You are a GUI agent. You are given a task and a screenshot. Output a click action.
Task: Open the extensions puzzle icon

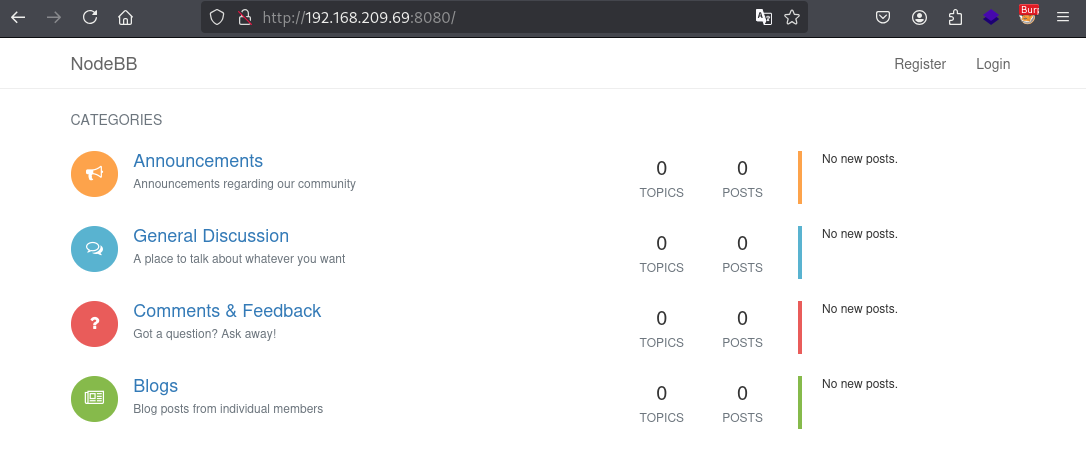click(955, 17)
